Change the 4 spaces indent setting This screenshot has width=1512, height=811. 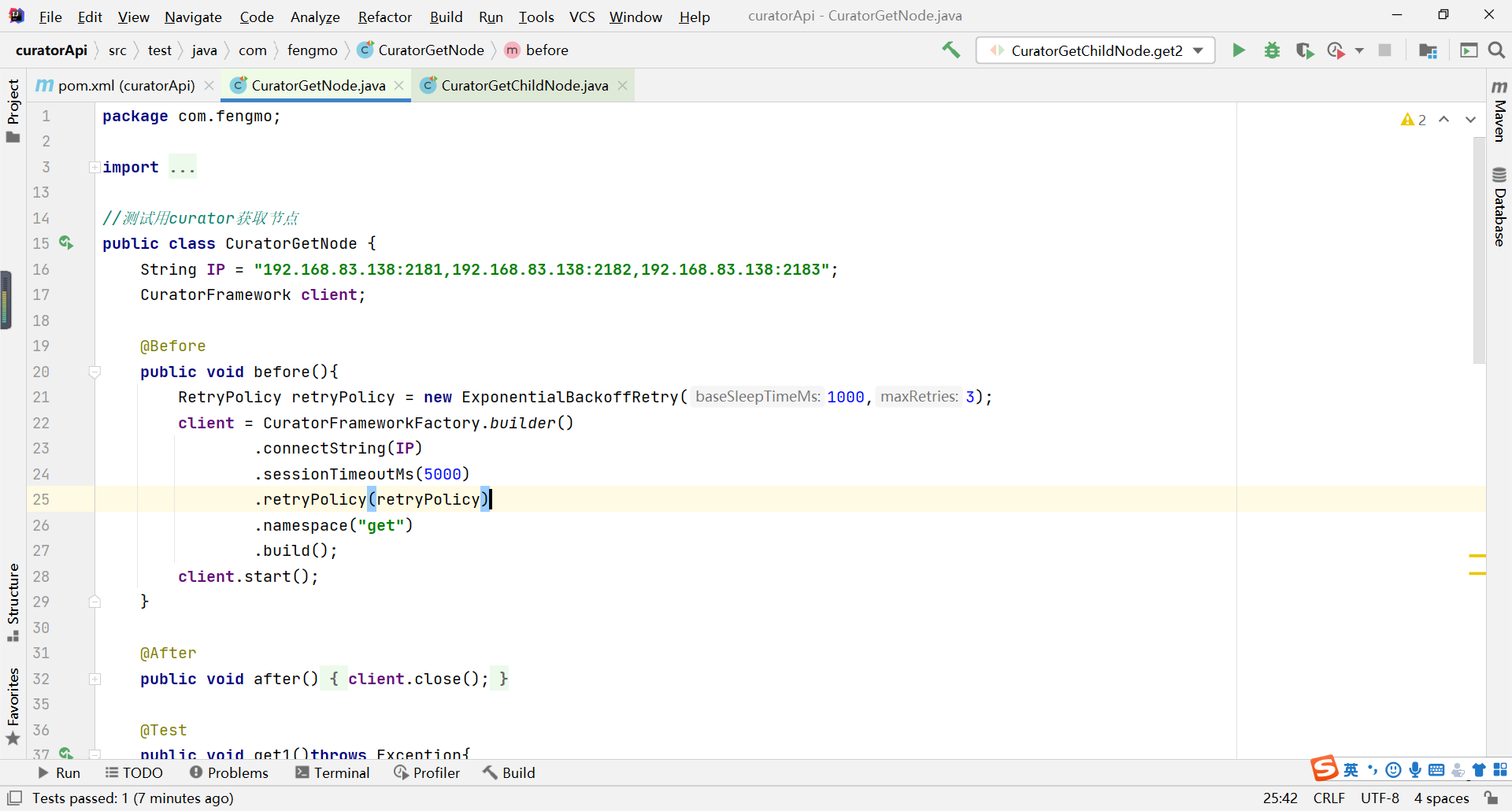1441,798
